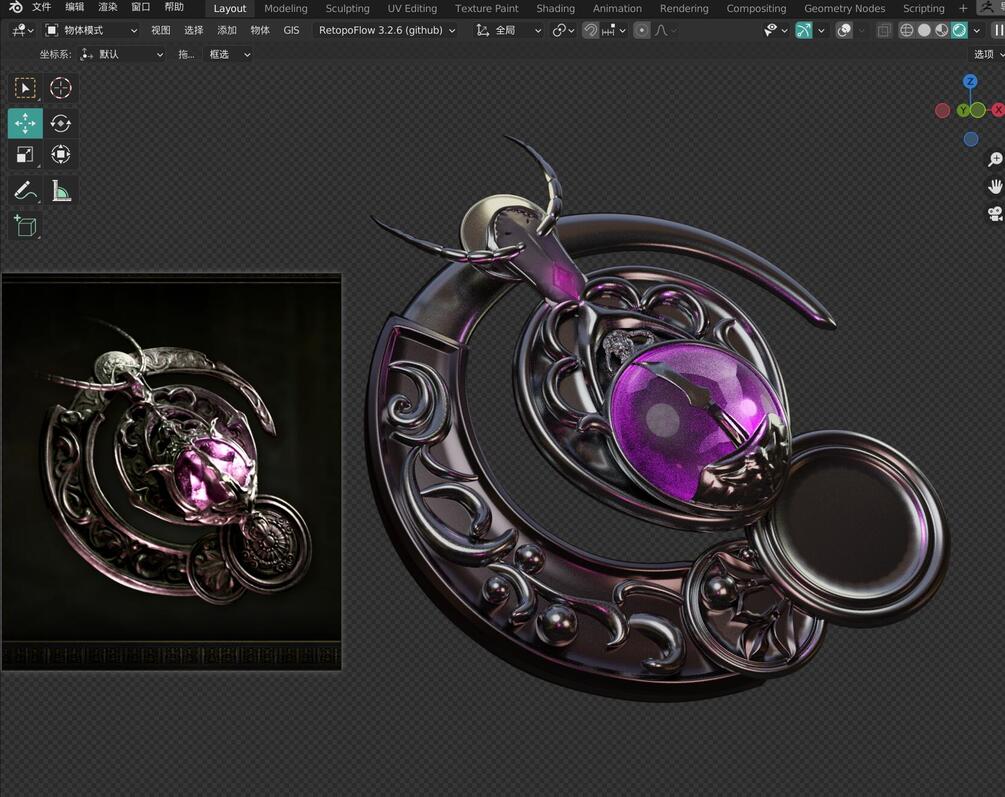The image size is (1005, 797).
Task: Open the 添加 viewport menu
Action: tap(227, 30)
